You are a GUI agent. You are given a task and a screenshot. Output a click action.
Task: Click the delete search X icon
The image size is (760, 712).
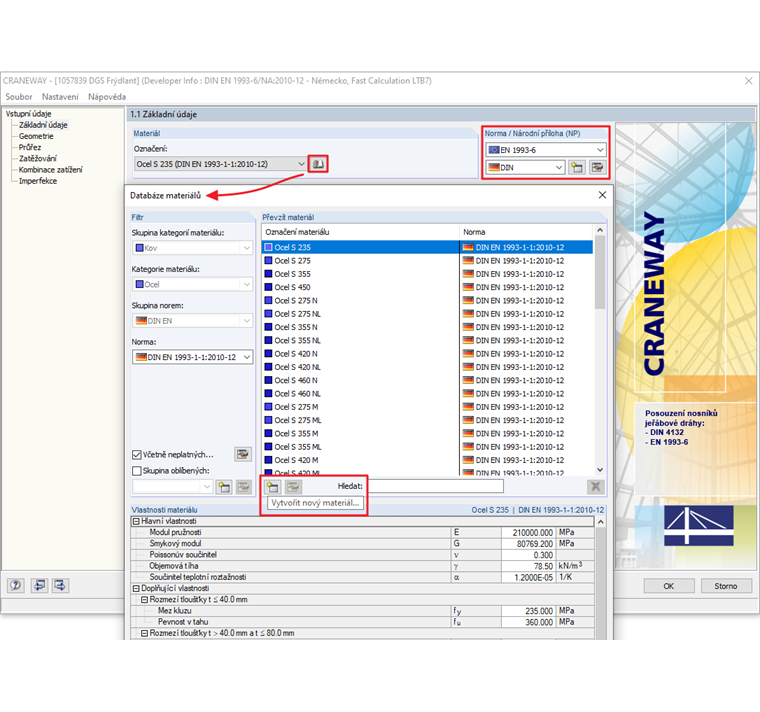click(596, 487)
